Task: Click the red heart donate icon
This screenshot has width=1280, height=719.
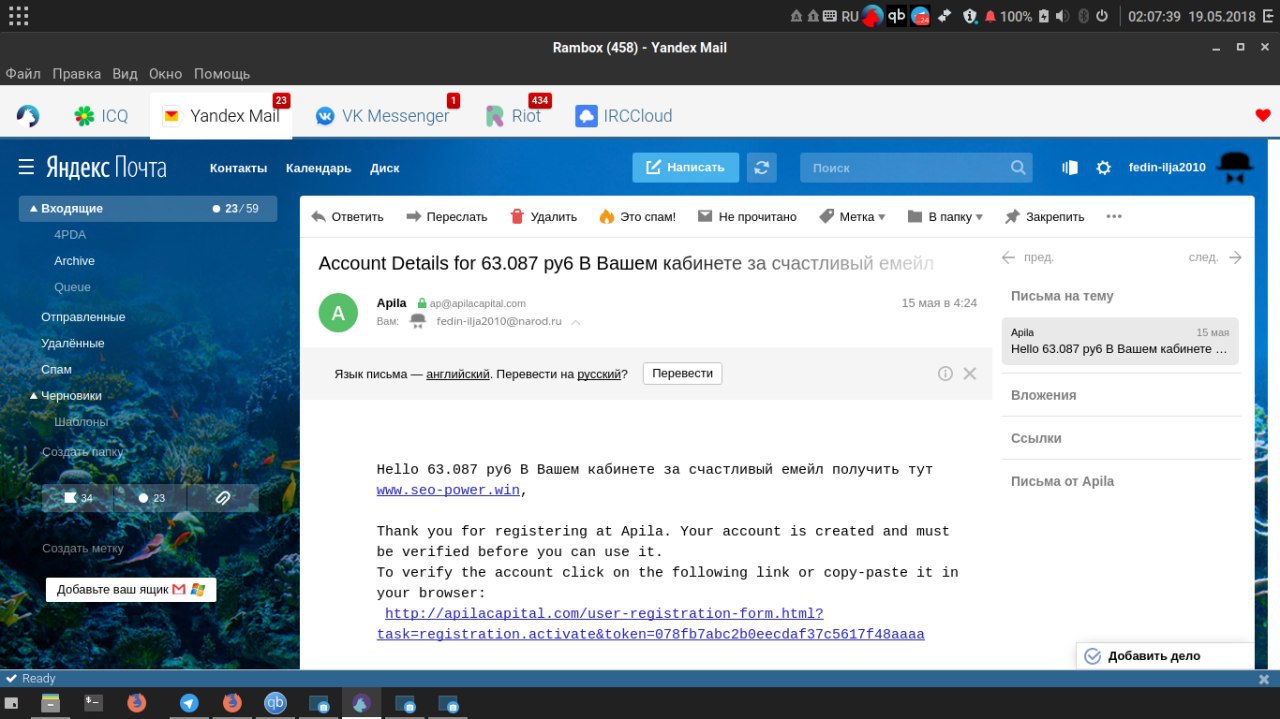Action: 1263,115
